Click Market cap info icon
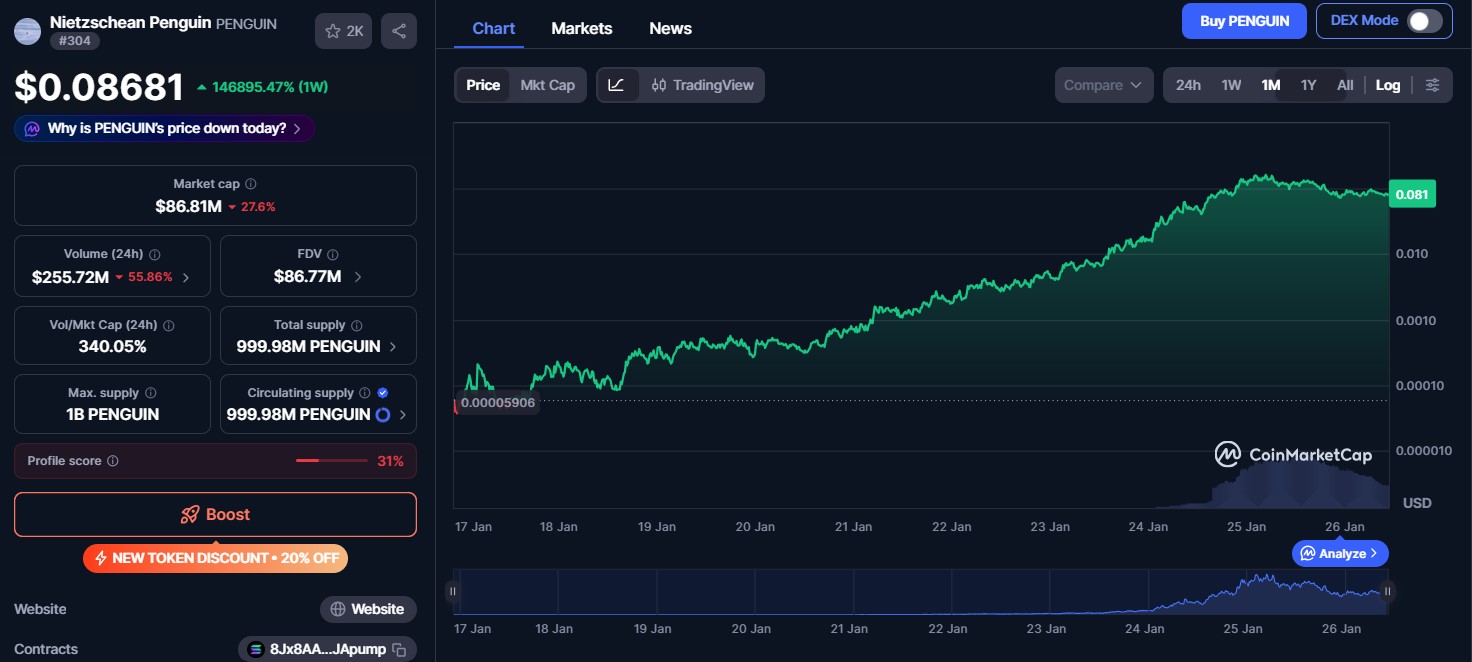Screen dimensions: 1472x662 [x=251, y=184]
